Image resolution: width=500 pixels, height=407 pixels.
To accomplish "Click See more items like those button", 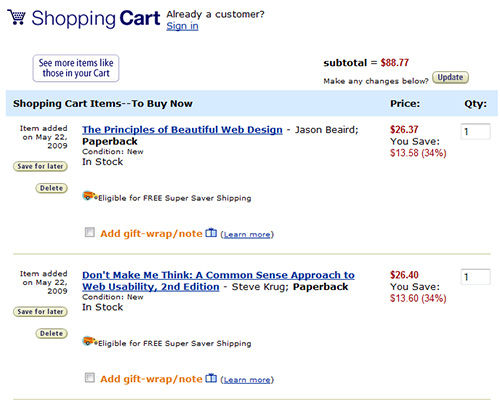I will pos(76,68).
